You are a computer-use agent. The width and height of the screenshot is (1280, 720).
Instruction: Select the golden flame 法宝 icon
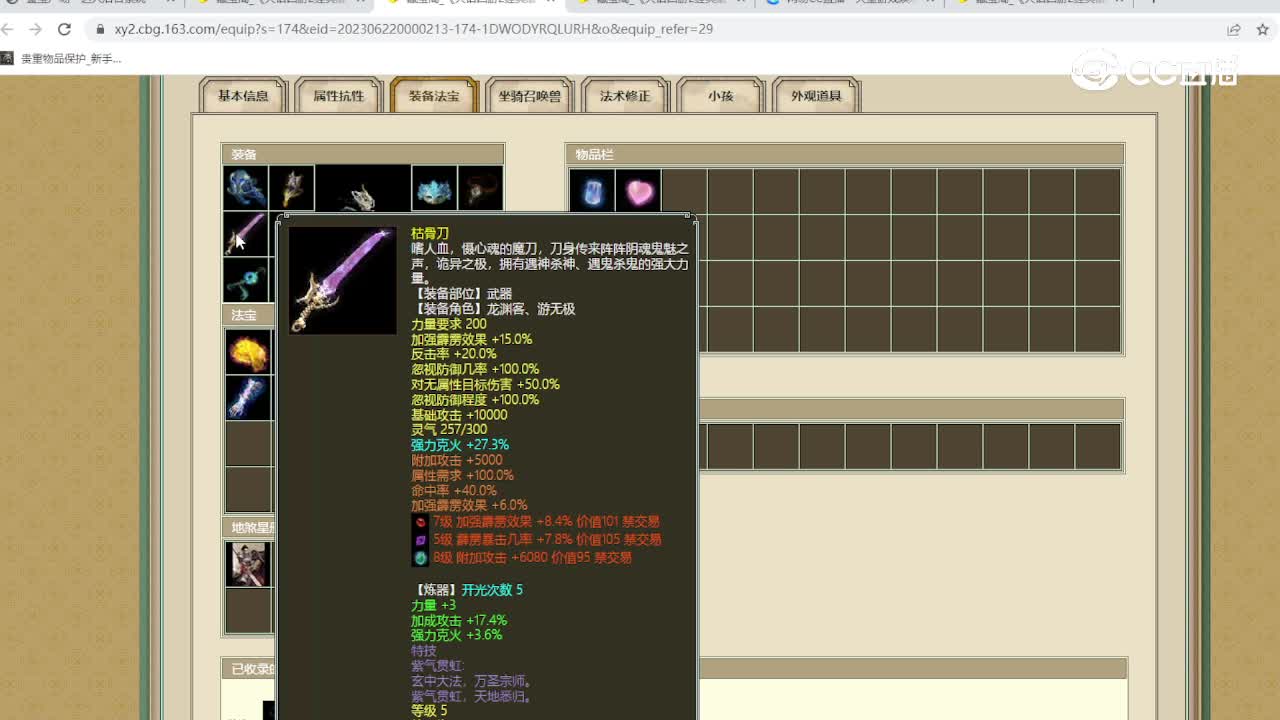tap(248, 352)
